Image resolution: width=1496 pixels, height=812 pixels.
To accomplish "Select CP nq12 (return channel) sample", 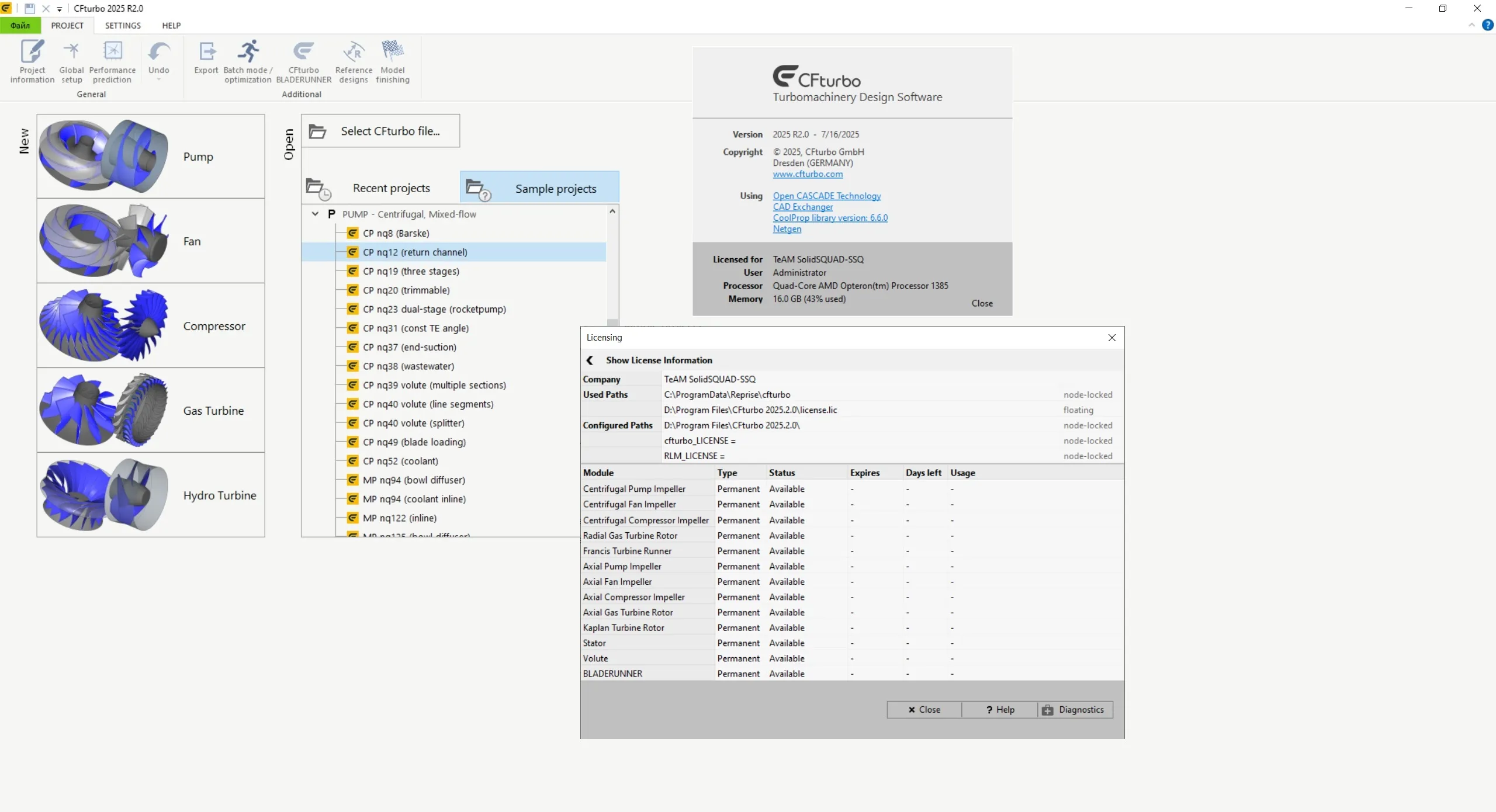I will pyautogui.click(x=453, y=252).
